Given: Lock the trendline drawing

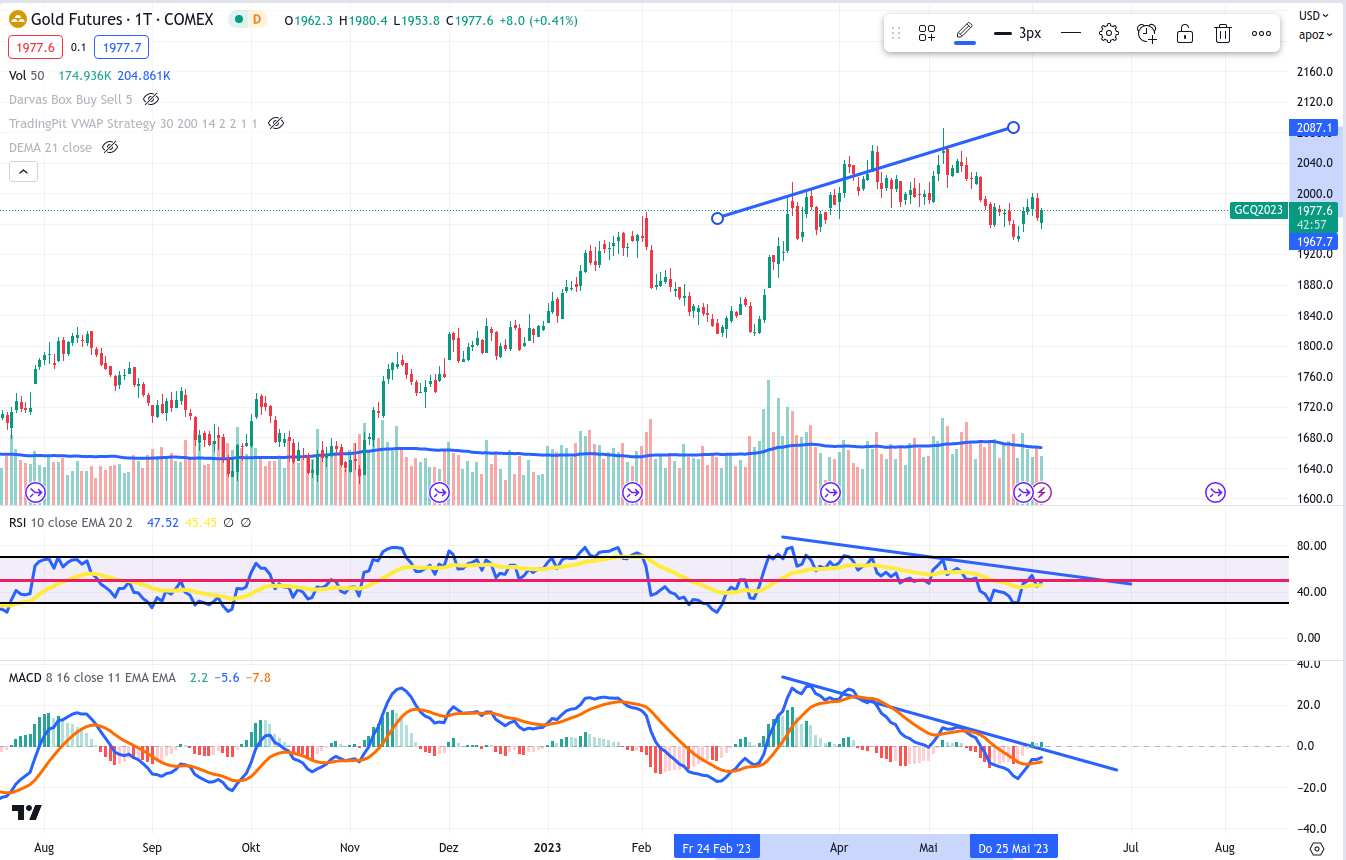Looking at the screenshot, I should [x=1184, y=32].
